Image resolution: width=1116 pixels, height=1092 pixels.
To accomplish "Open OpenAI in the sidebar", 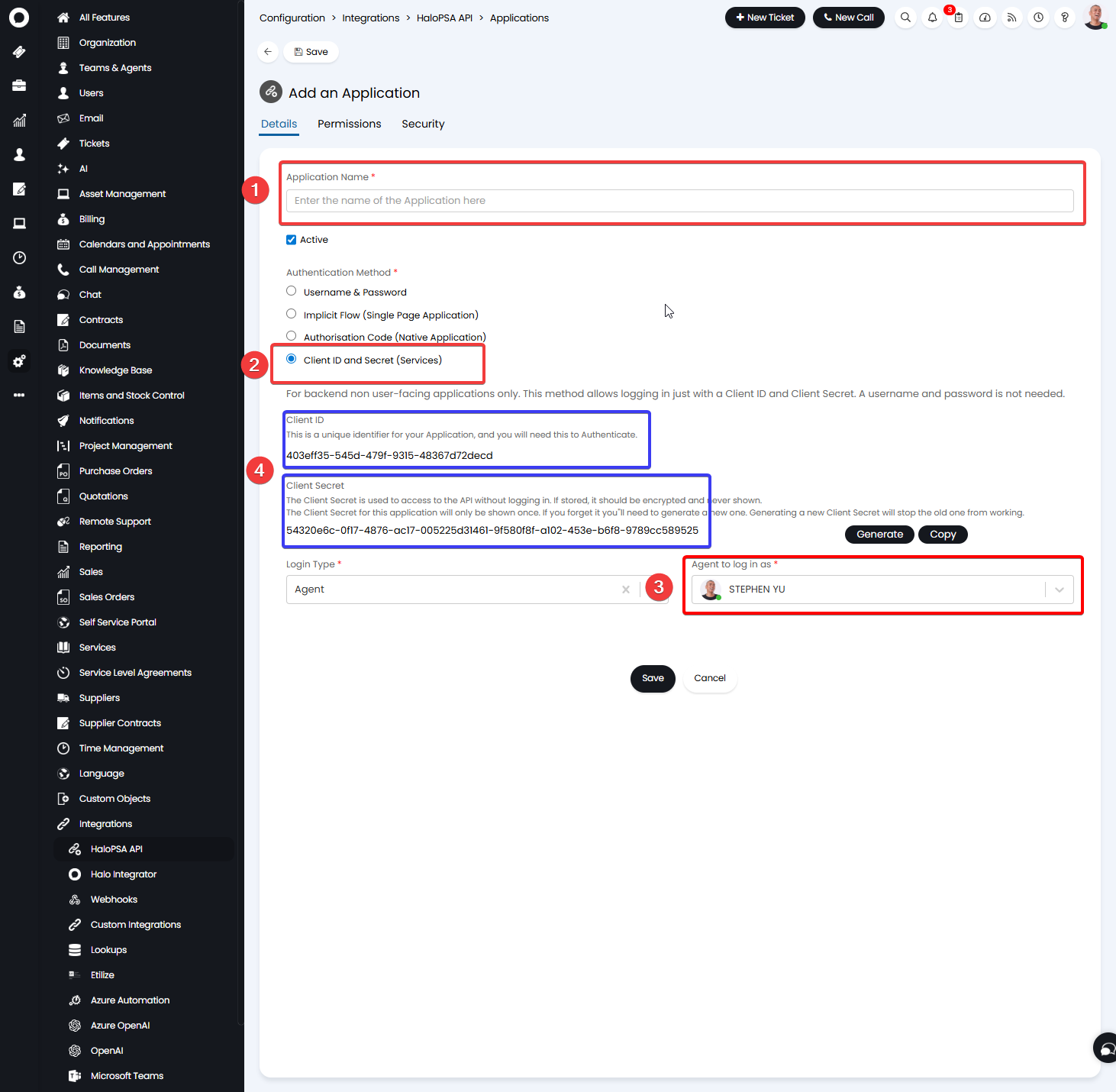I will click(x=107, y=1051).
